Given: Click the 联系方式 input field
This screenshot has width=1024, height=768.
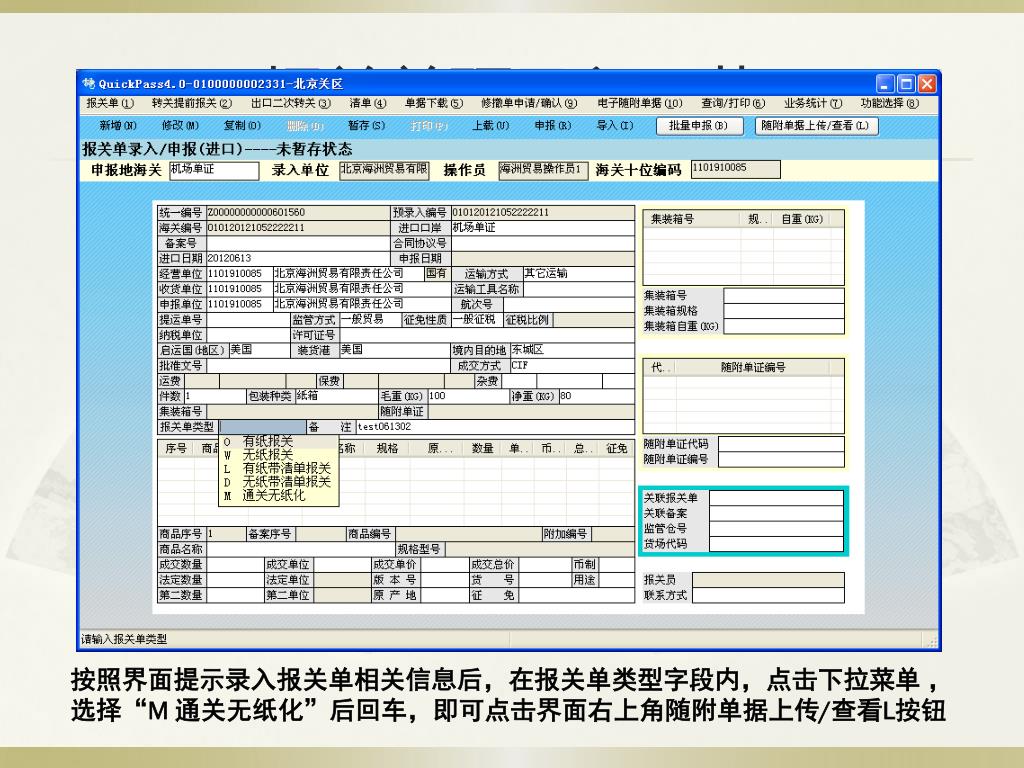Looking at the screenshot, I should point(768,596).
